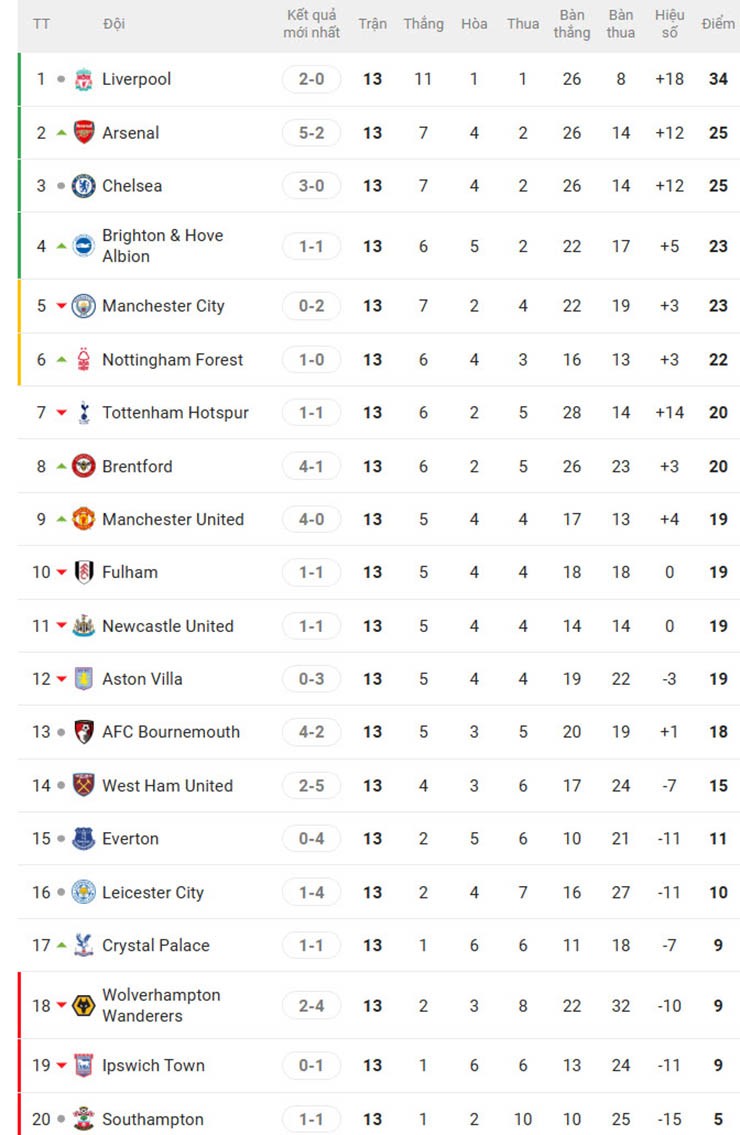This screenshot has width=740, height=1135.
Task: Click the Kết quả mới nhất header
Action: pos(311,23)
